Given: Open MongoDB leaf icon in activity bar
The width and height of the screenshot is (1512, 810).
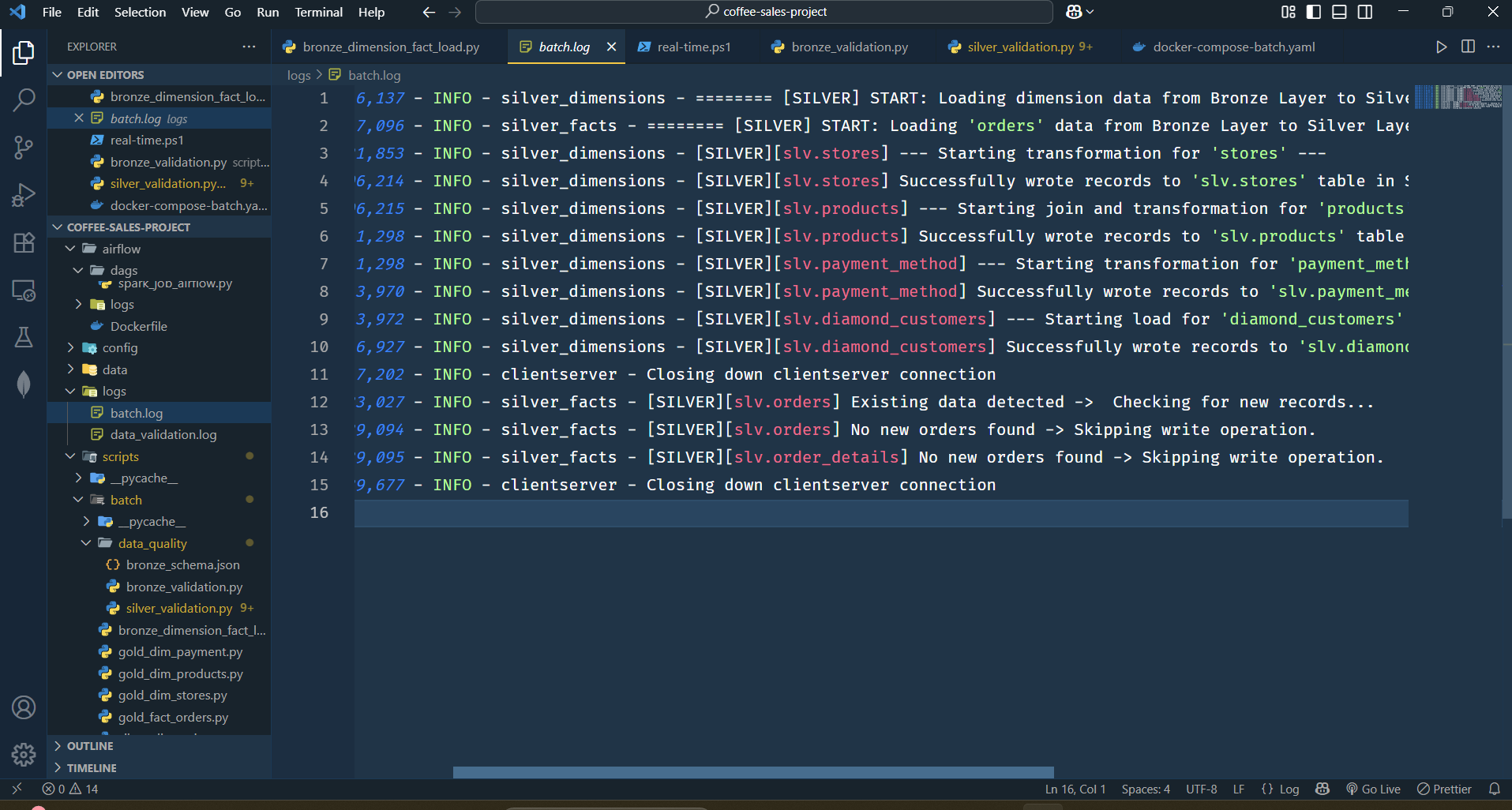Looking at the screenshot, I should pos(24,384).
